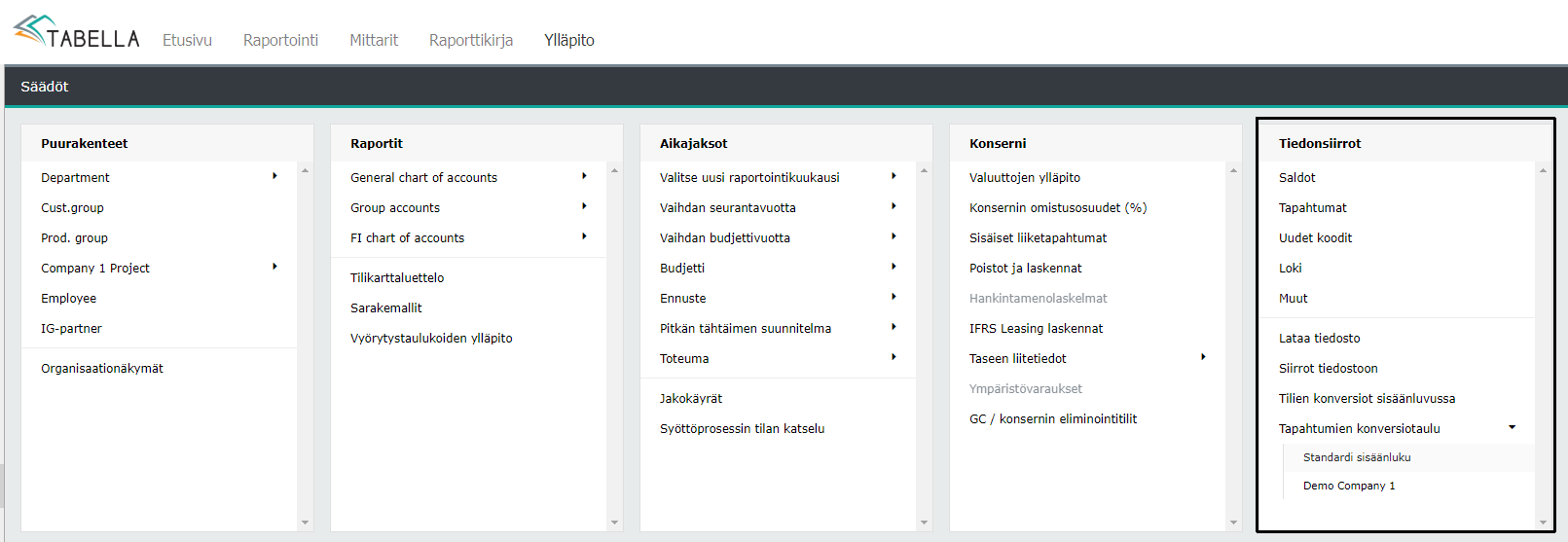Select Demo Company 1 conversion table
The width and height of the screenshot is (1568, 542).
coord(1349,486)
